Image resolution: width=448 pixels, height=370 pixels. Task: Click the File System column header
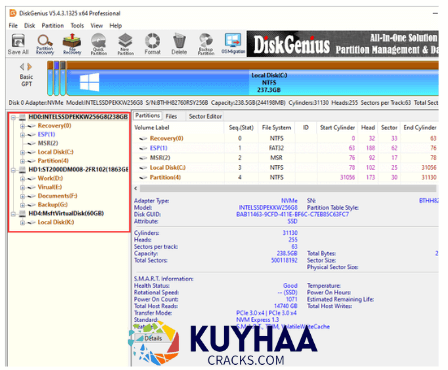point(276,128)
